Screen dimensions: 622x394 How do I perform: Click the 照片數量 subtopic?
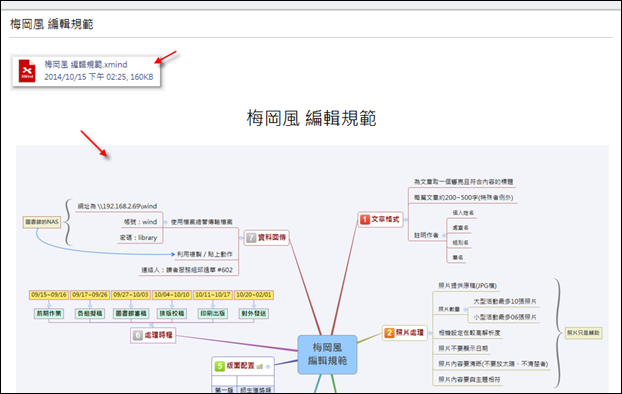coord(449,309)
